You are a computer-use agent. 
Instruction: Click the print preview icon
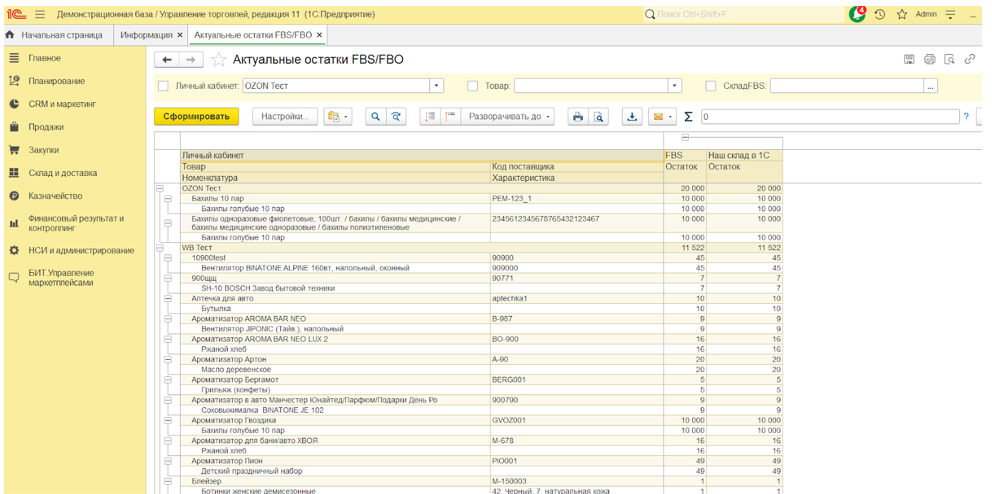click(x=598, y=117)
